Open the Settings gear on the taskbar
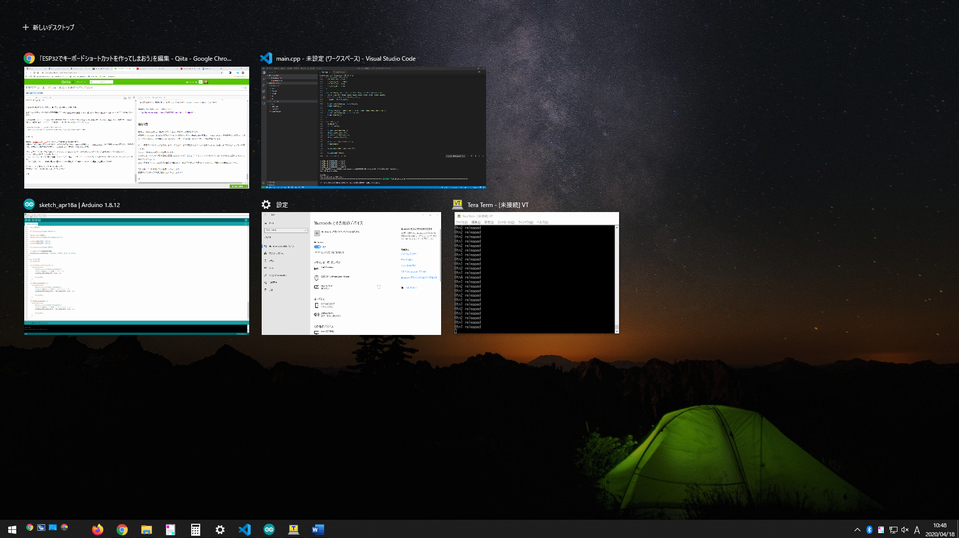 click(x=220, y=529)
